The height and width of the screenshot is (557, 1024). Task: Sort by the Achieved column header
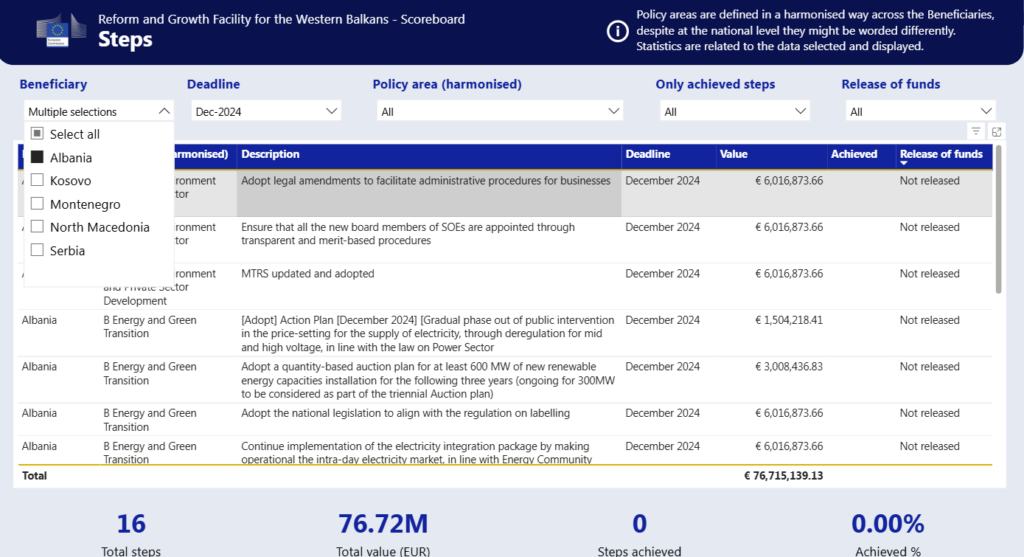(854, 154)
